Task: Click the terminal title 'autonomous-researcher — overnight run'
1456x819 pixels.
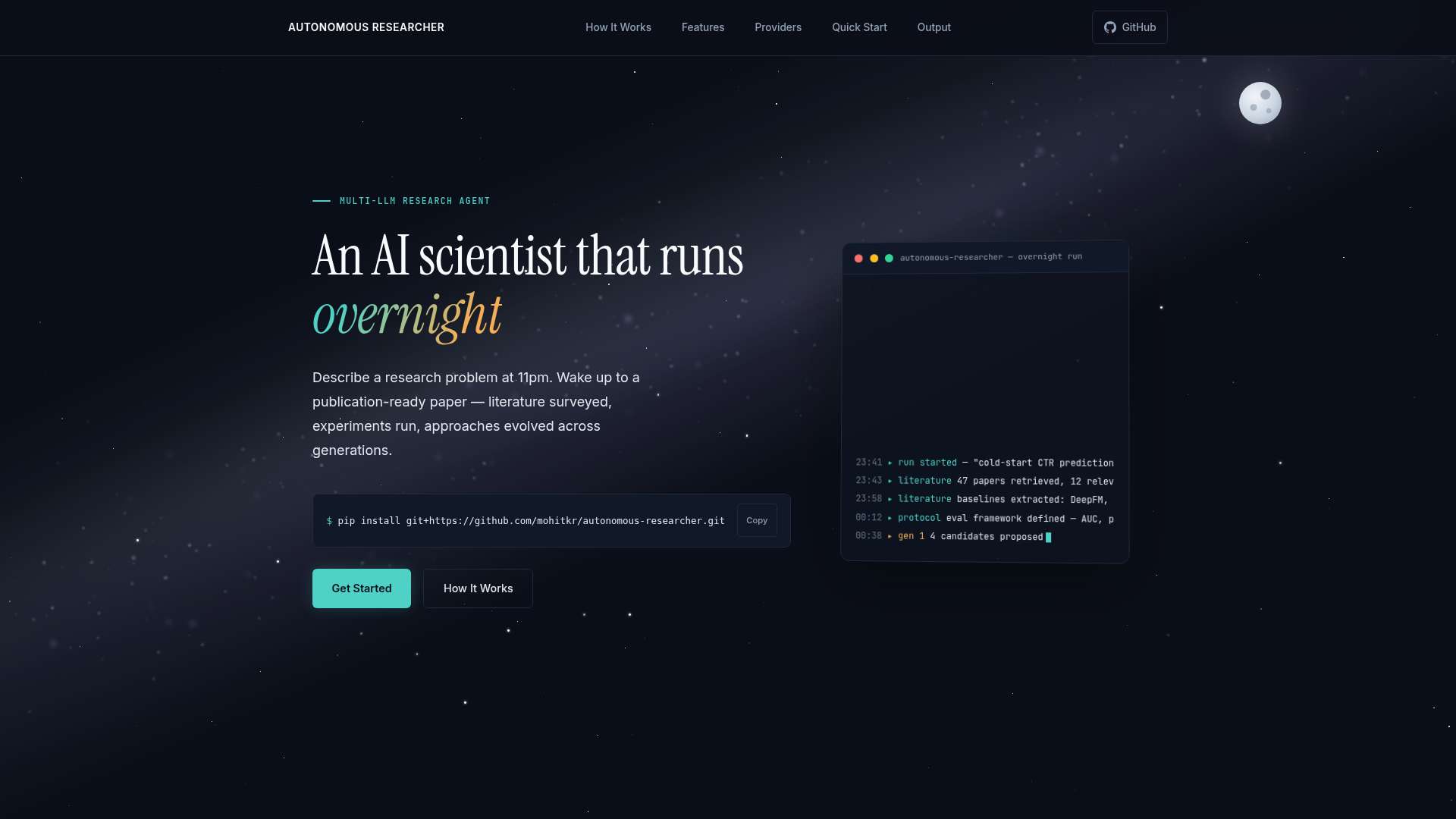Action: [991, 257]
